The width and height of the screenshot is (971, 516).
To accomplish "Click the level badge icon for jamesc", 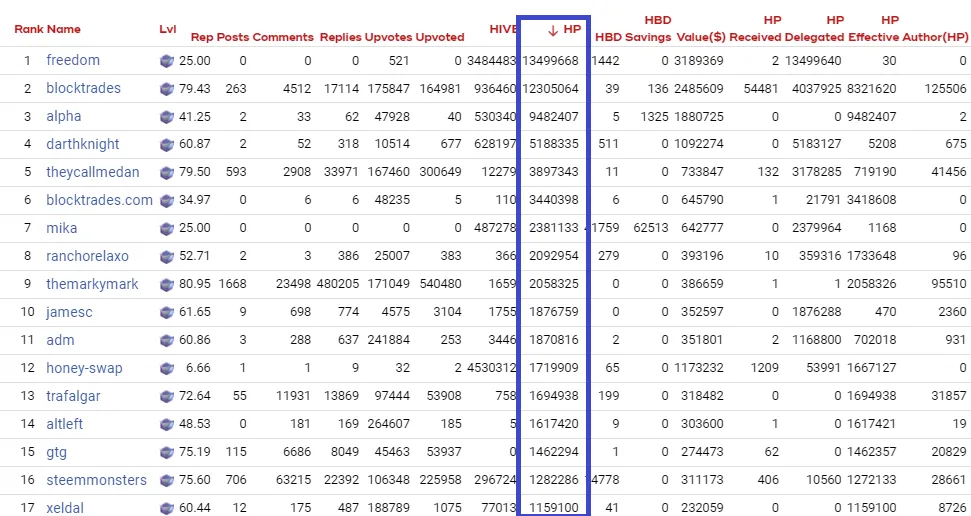I will tap(167, 312).
